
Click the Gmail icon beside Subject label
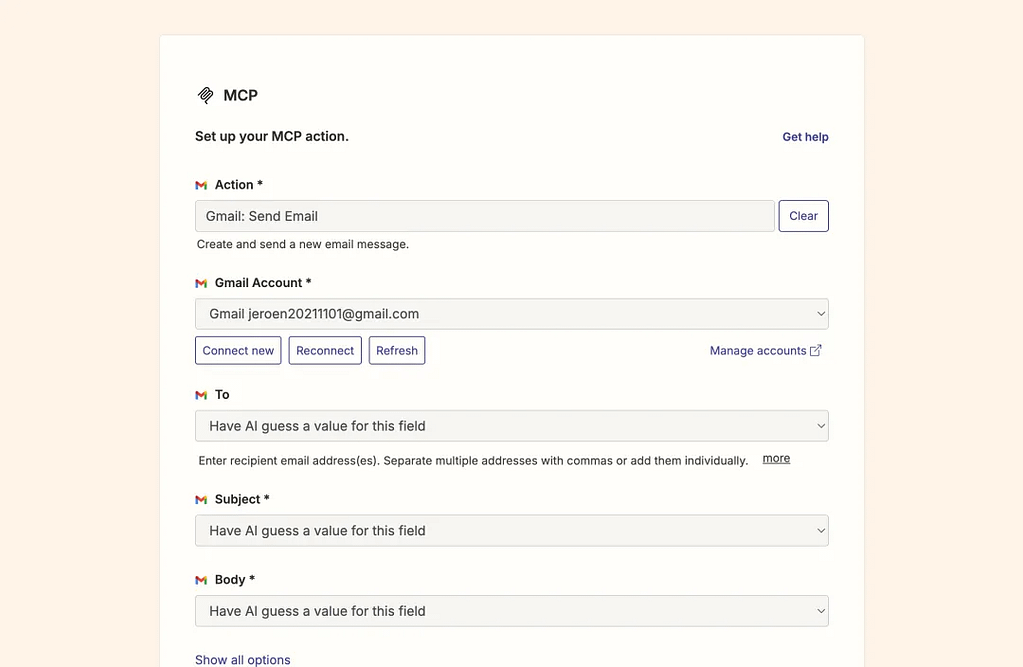click(x=201, y=500)
